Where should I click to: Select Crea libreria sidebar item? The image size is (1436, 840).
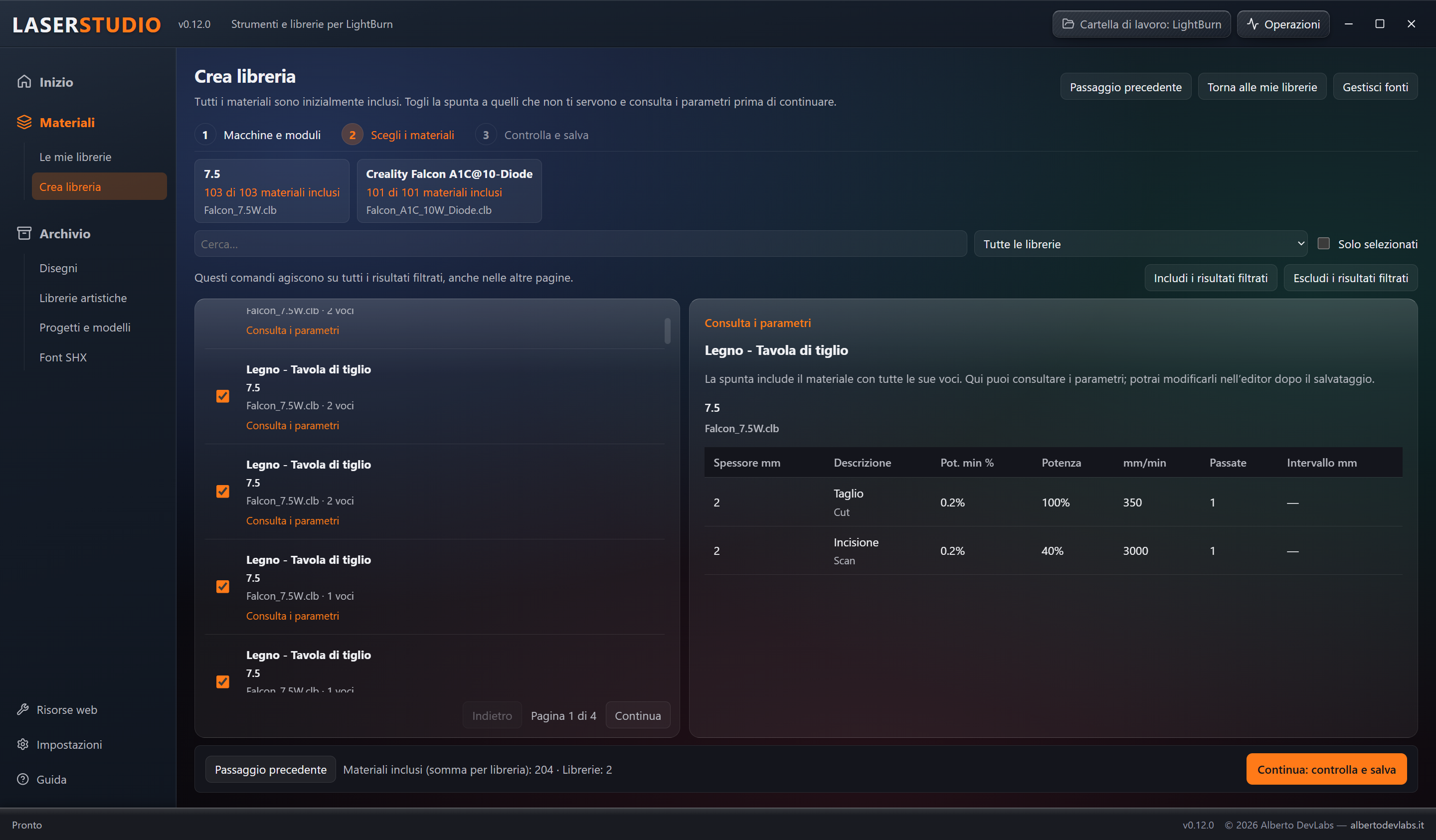(x=99, y=186)
